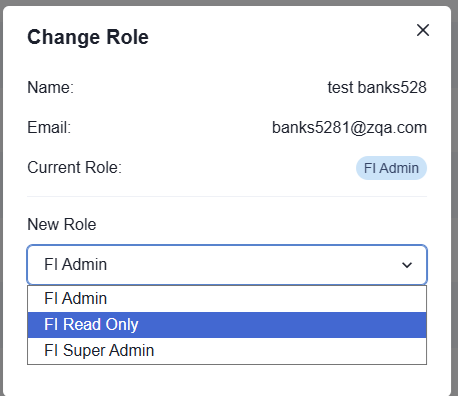Click the dimmed backdrop left of the dialog
458x396 pixels.
pos(1,200)
